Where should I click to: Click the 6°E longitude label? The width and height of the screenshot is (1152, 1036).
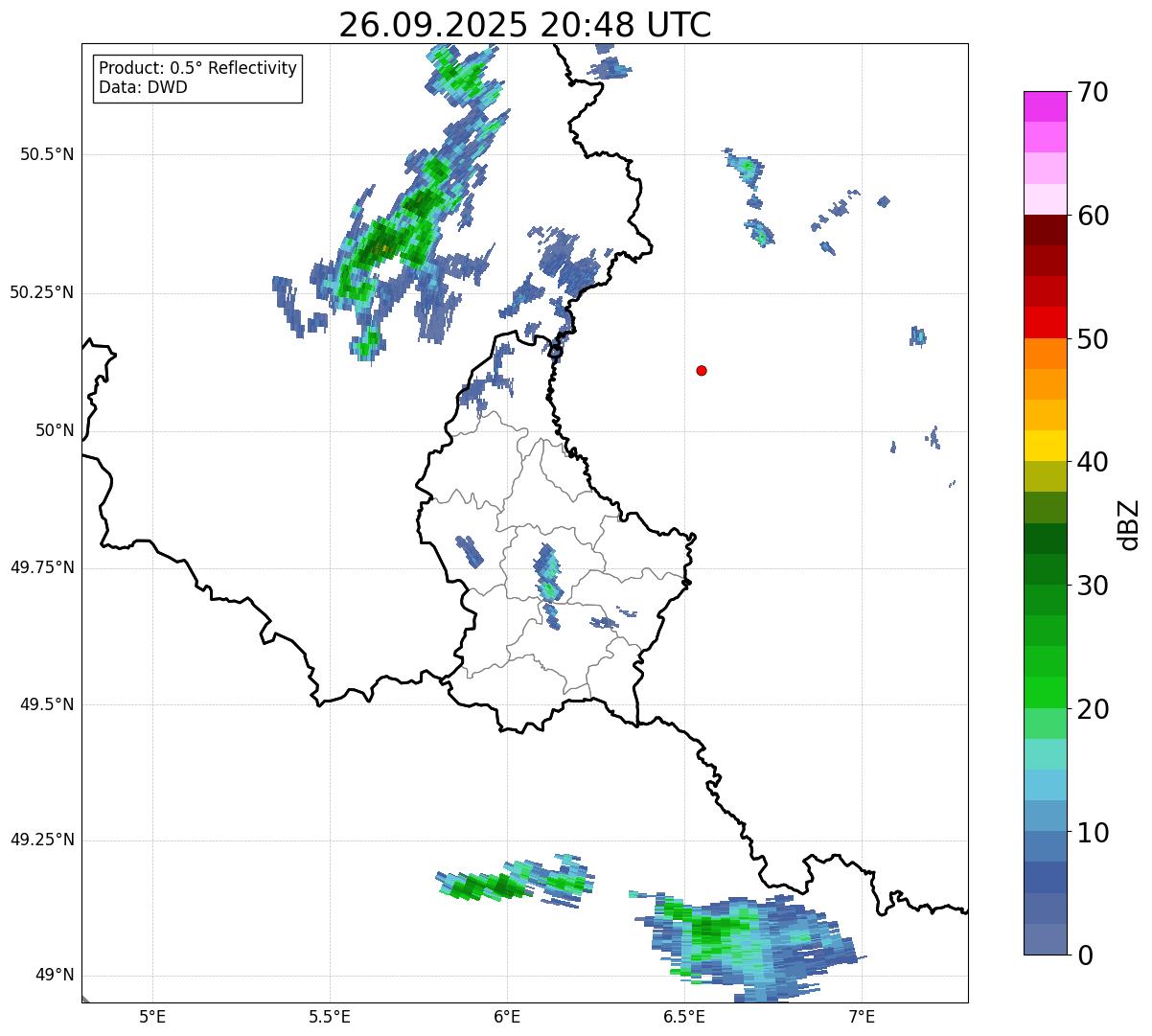point(507,1017)
